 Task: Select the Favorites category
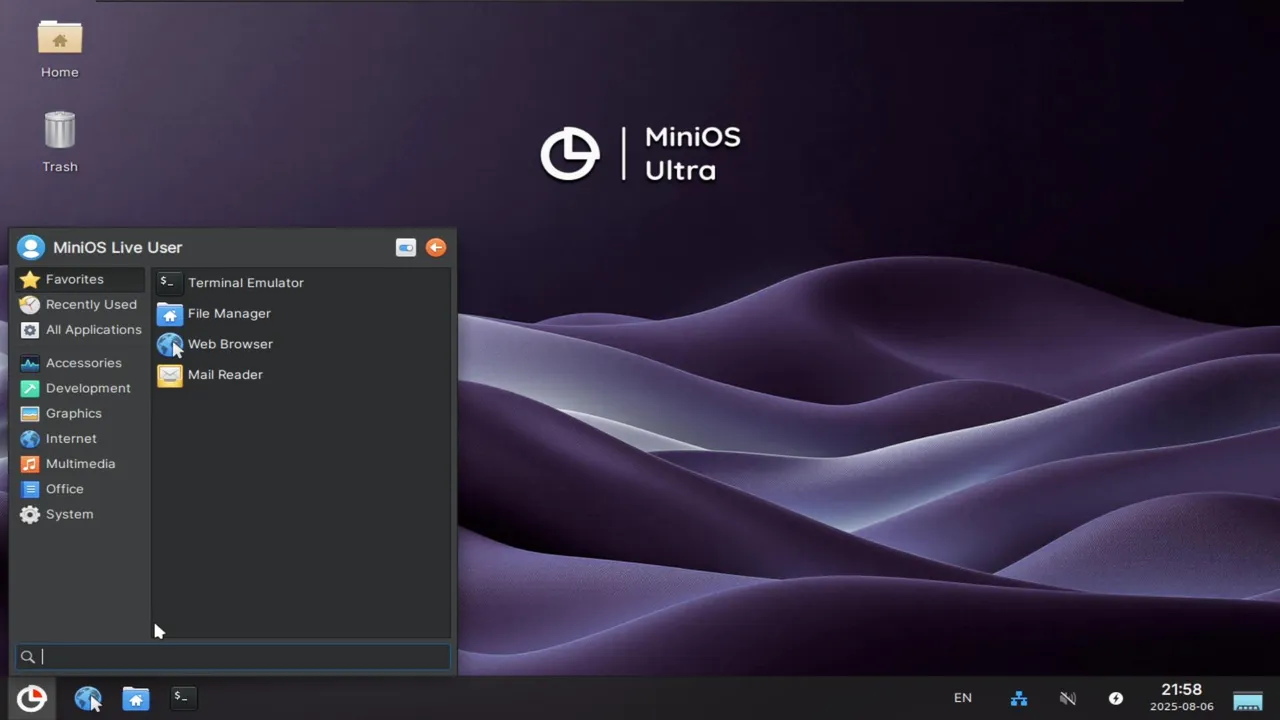(80, 280)
